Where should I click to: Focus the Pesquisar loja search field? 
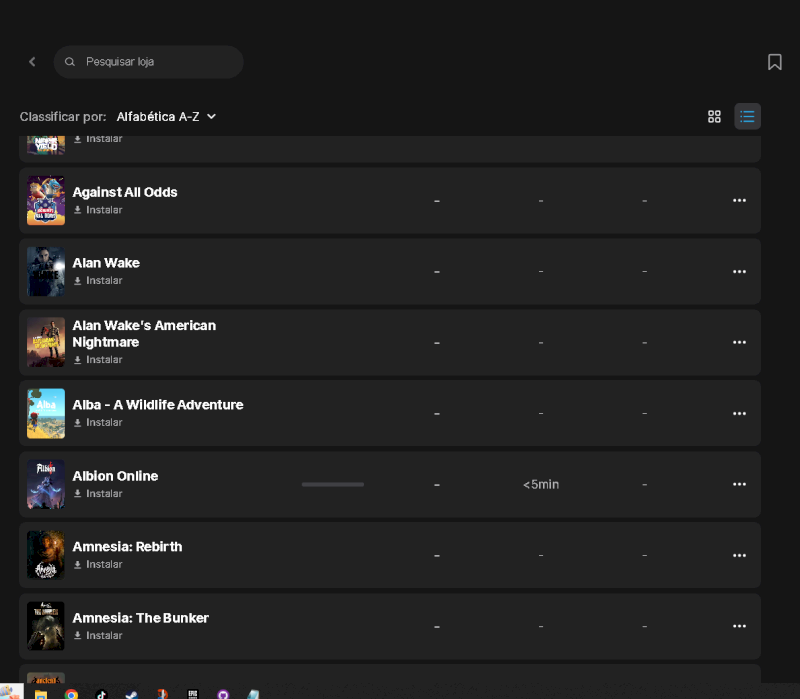tap(148, 62)
